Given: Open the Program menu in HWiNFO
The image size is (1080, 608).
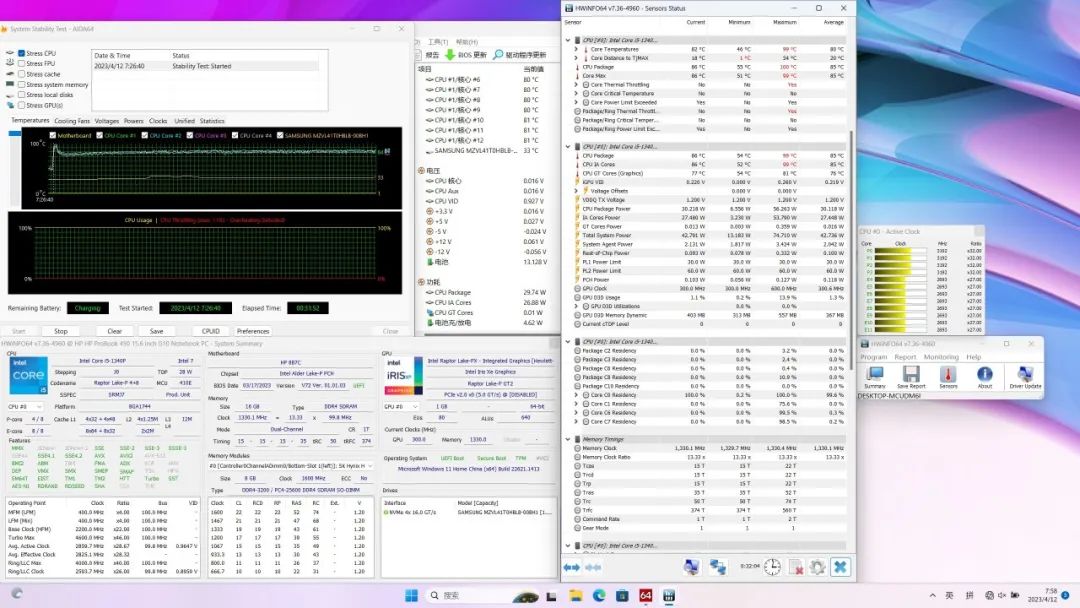Looking at the screenshot, I should [x=873, y=357].
